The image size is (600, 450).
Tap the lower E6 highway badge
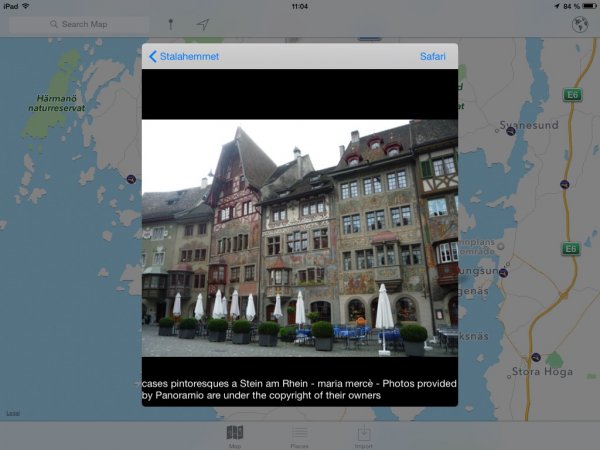point(570,248)
